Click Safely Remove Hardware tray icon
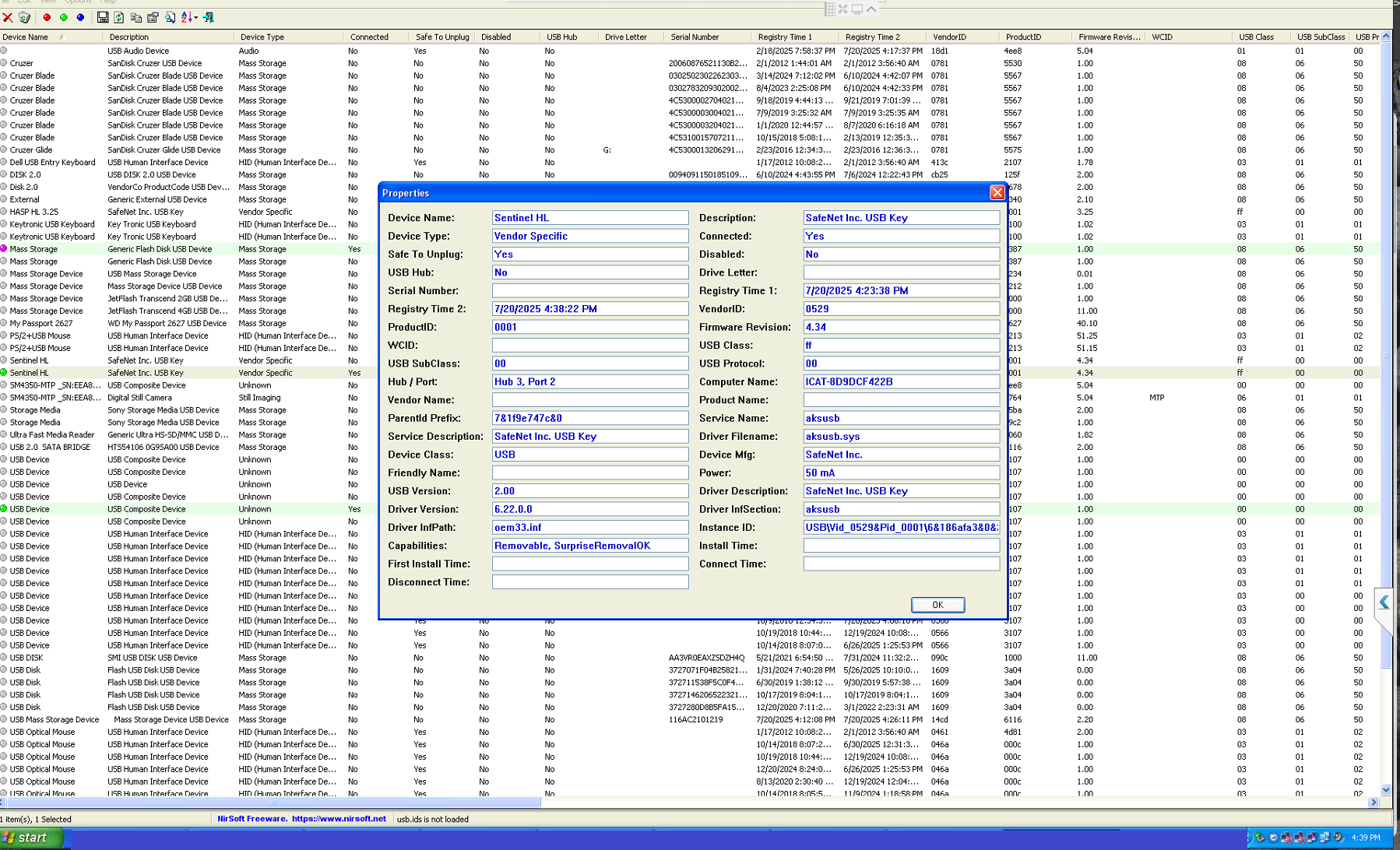 point(1261,838)
